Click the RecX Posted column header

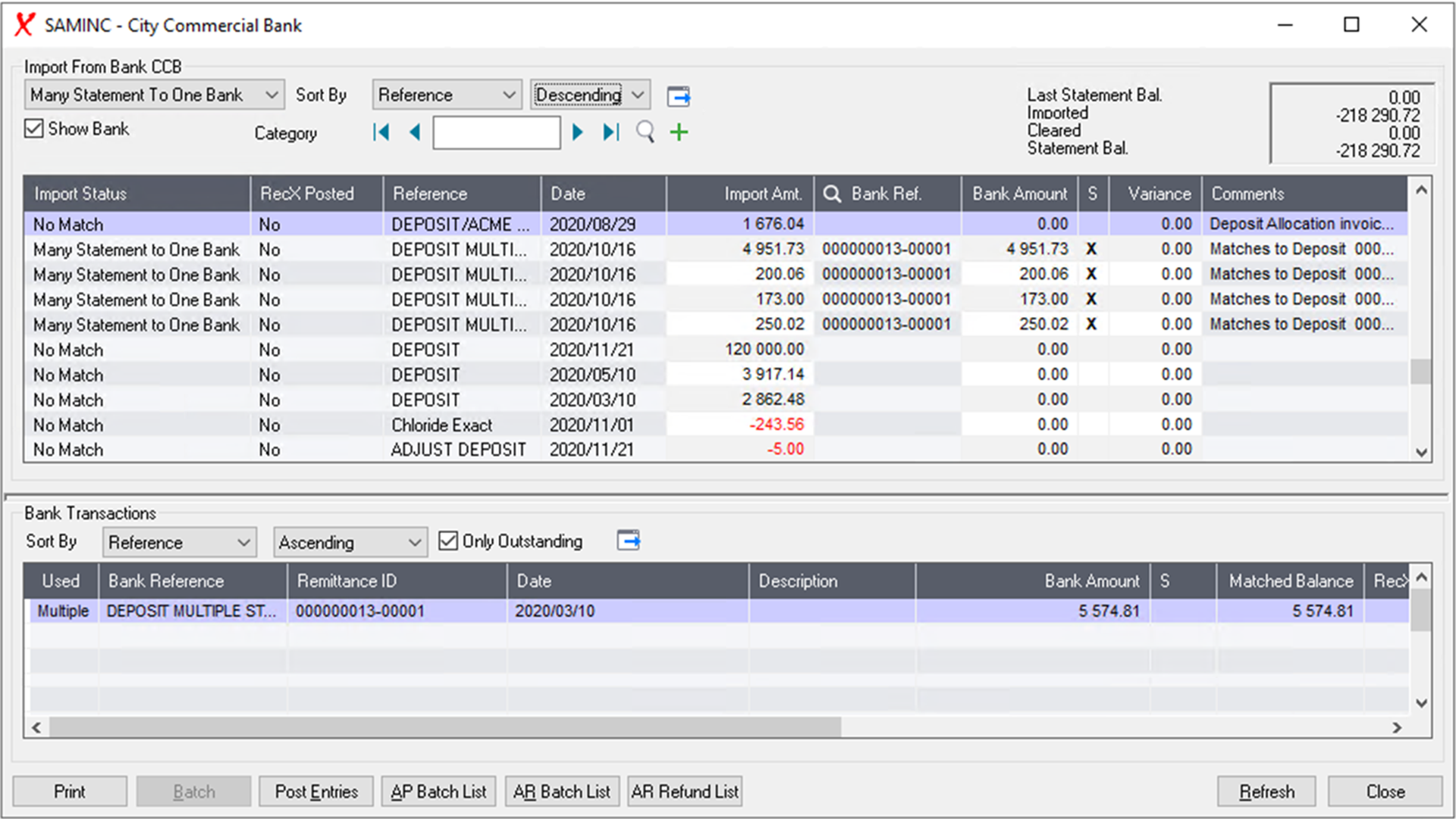(317, 194)
